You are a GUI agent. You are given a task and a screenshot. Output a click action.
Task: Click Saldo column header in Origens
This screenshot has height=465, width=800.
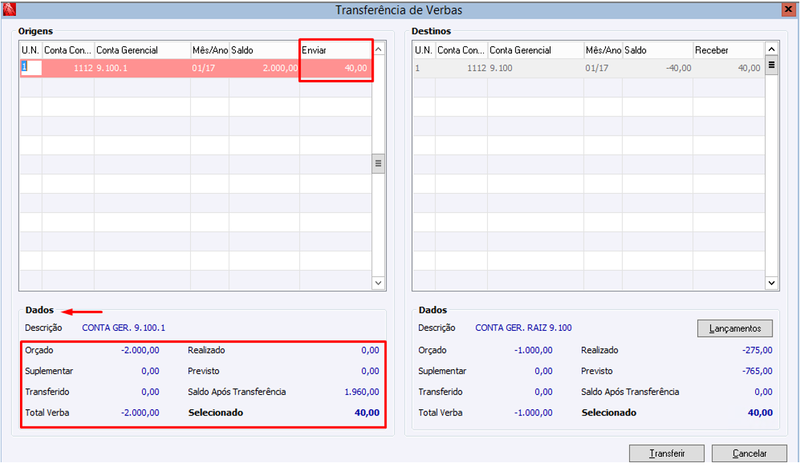[264, 50]
